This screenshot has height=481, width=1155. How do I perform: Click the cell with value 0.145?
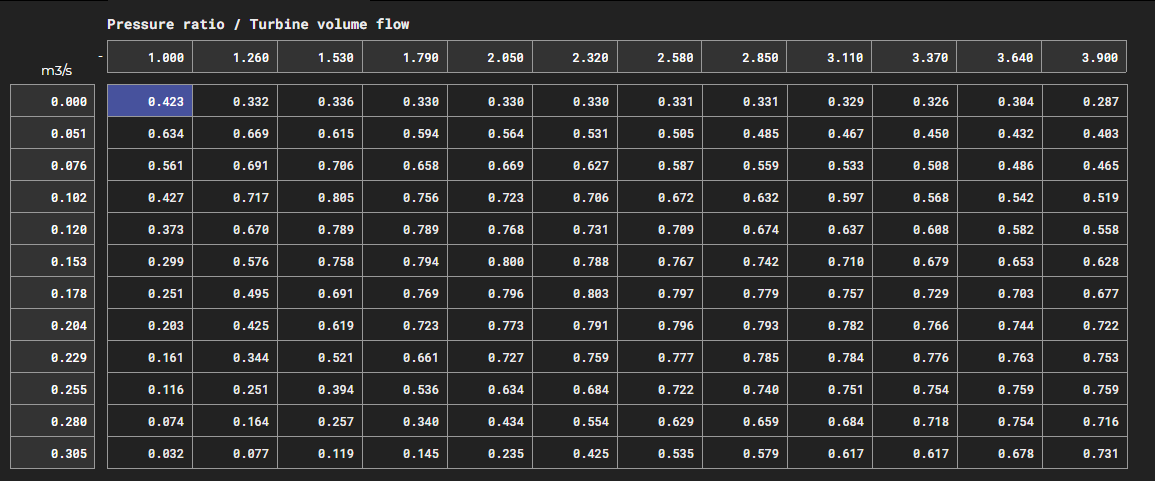click(405, 453)
